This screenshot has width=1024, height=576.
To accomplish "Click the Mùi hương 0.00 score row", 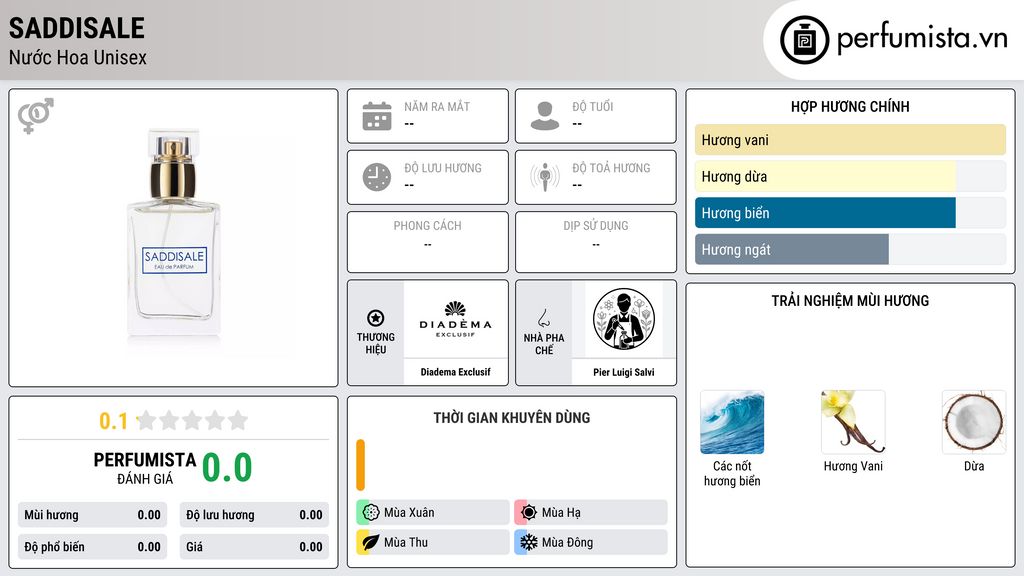I will [93, 515].
